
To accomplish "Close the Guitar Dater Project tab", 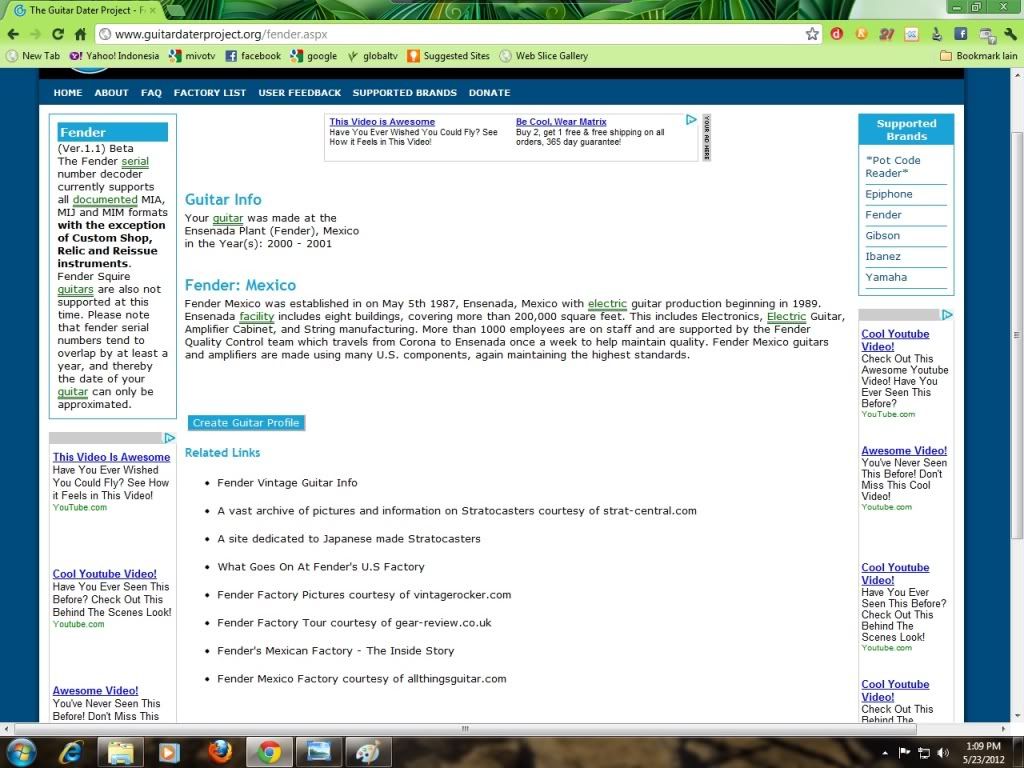I will (152, 10).
